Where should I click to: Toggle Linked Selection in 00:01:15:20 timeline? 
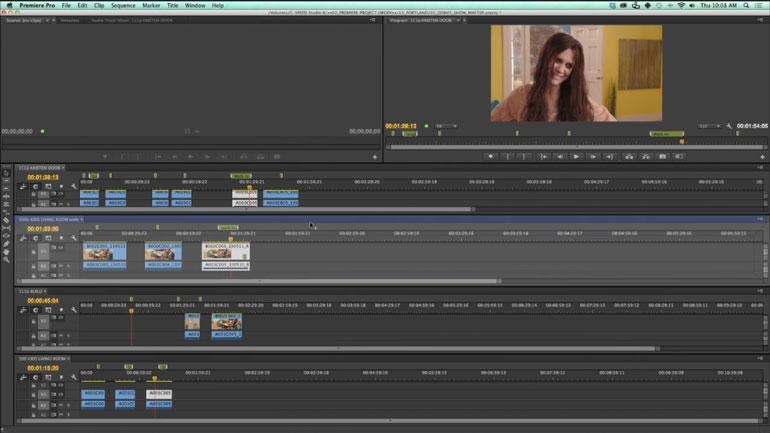[x=48, y=378]
